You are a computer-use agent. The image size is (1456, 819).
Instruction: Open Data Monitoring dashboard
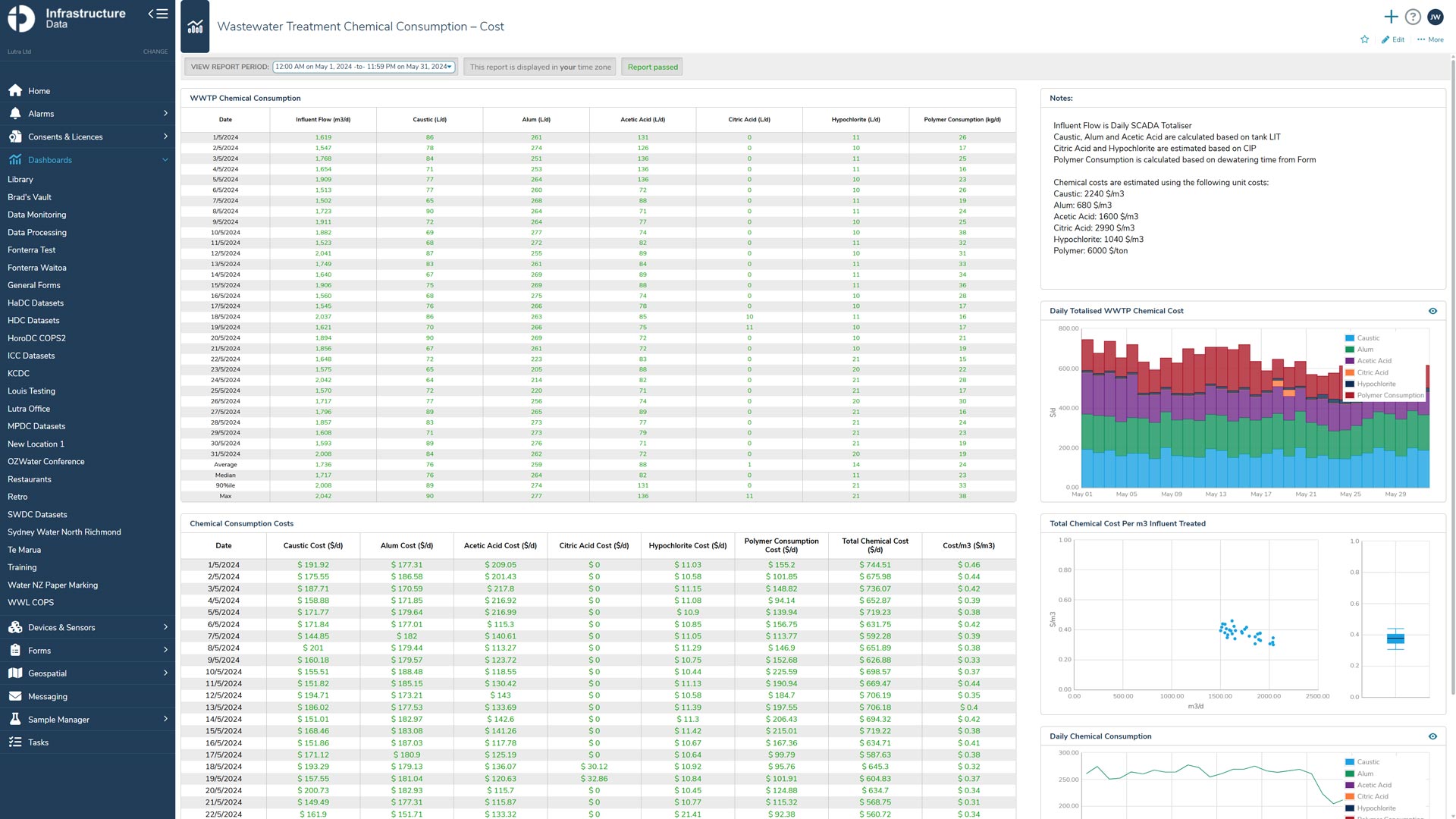tap(36, 215)
